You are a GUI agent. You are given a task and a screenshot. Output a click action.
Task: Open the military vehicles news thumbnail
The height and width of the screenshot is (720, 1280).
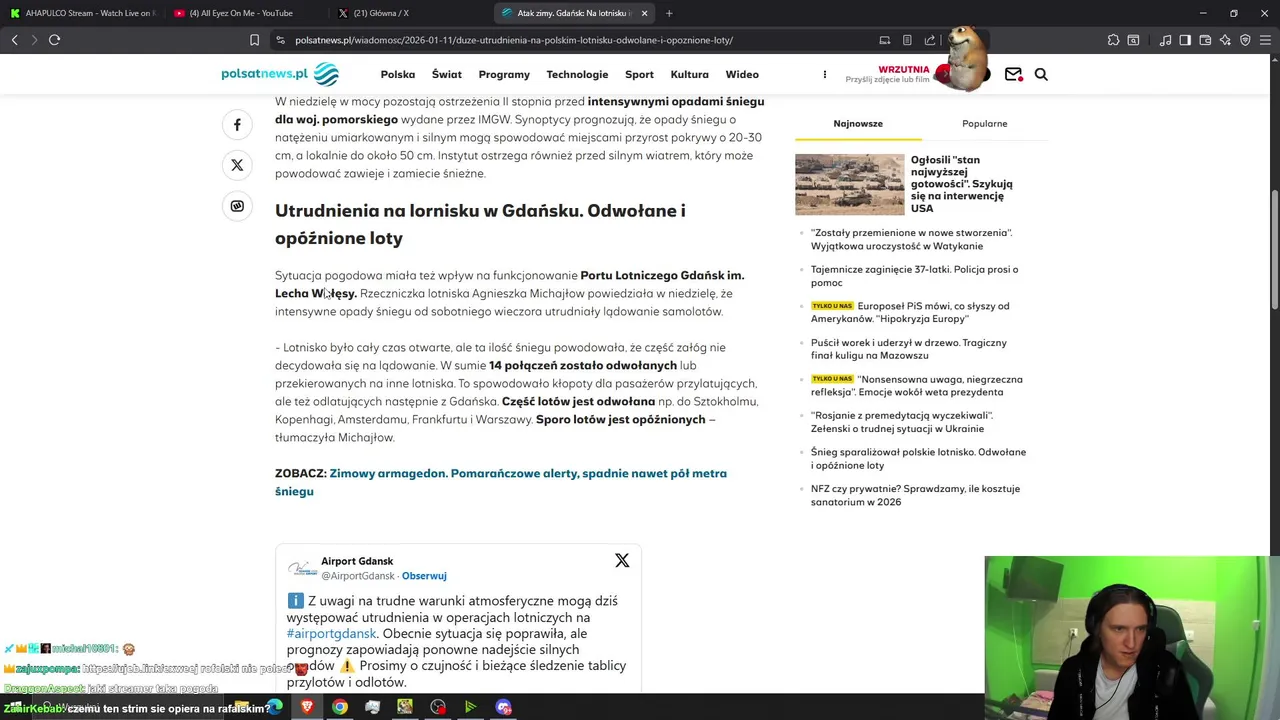850,184
